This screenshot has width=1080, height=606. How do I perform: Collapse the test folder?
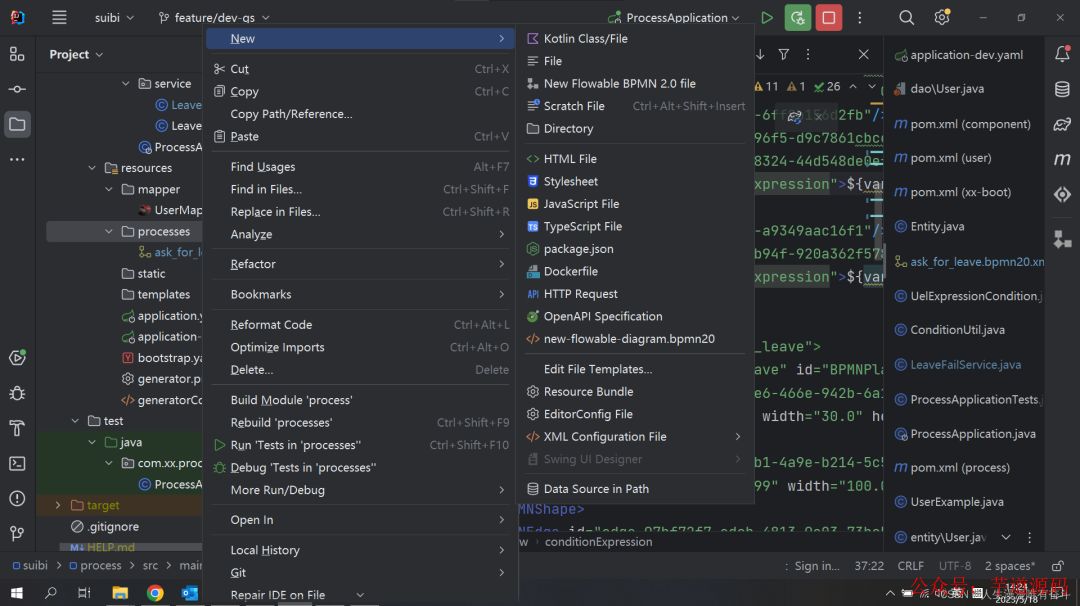coord(75,421)
